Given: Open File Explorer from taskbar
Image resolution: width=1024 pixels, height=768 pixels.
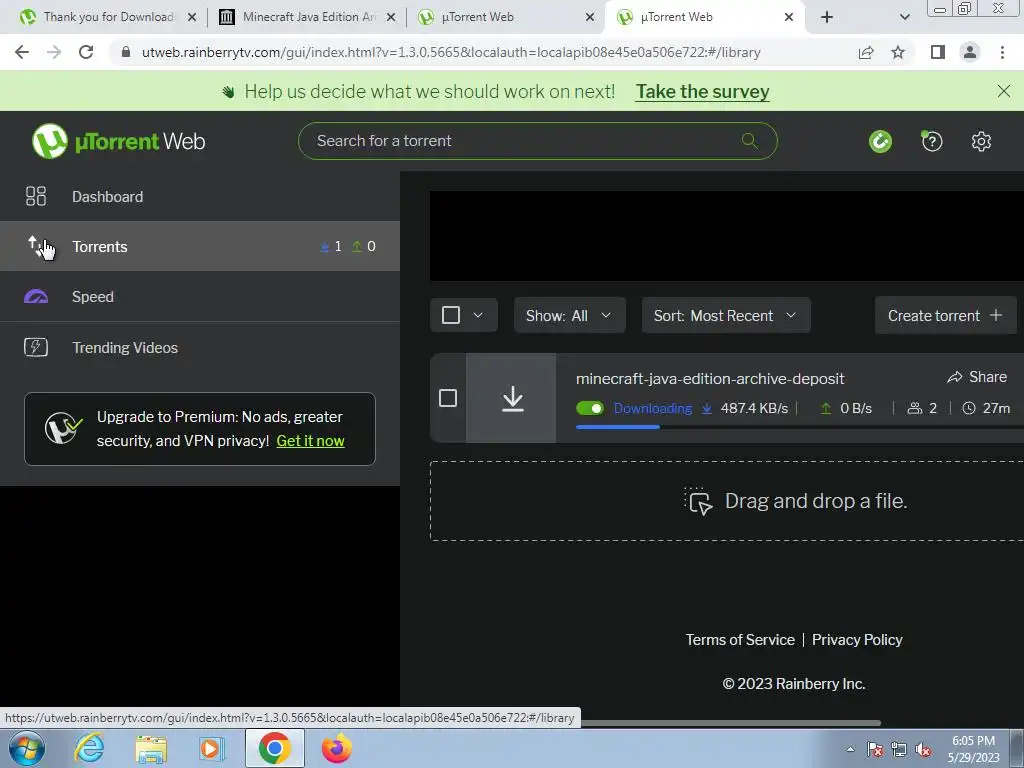Looking at the screenshot, I should tap(151, 749).
